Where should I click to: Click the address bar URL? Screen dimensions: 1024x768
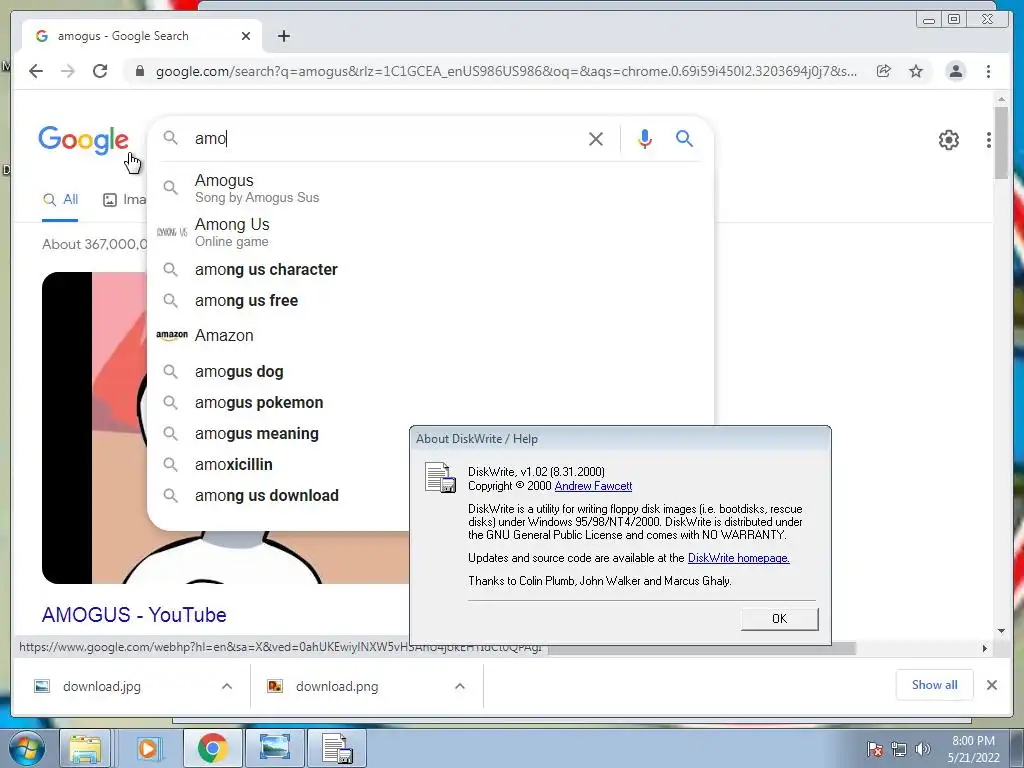(x=506, y=71)
